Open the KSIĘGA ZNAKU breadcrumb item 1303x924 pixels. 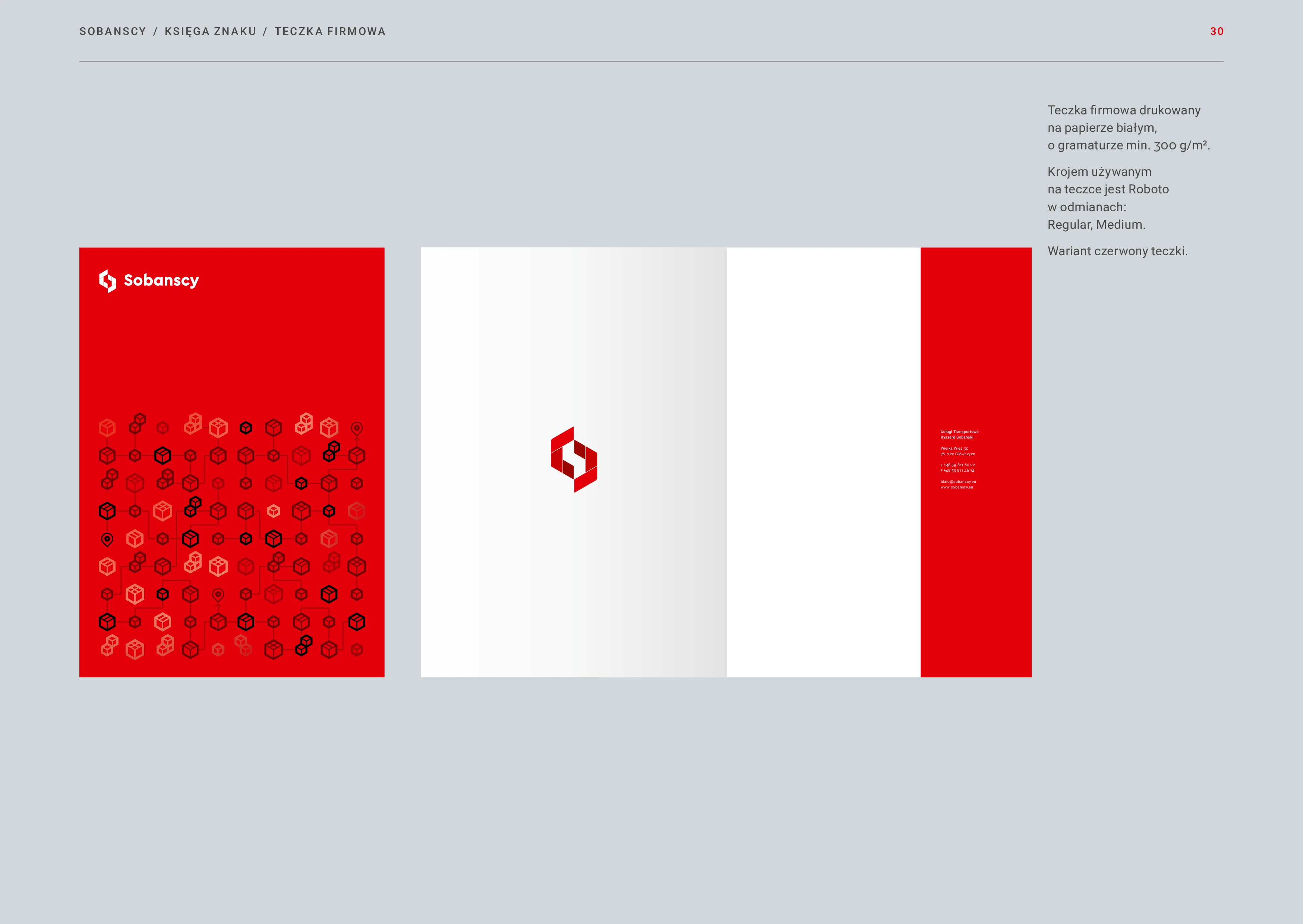coord(211,31)
